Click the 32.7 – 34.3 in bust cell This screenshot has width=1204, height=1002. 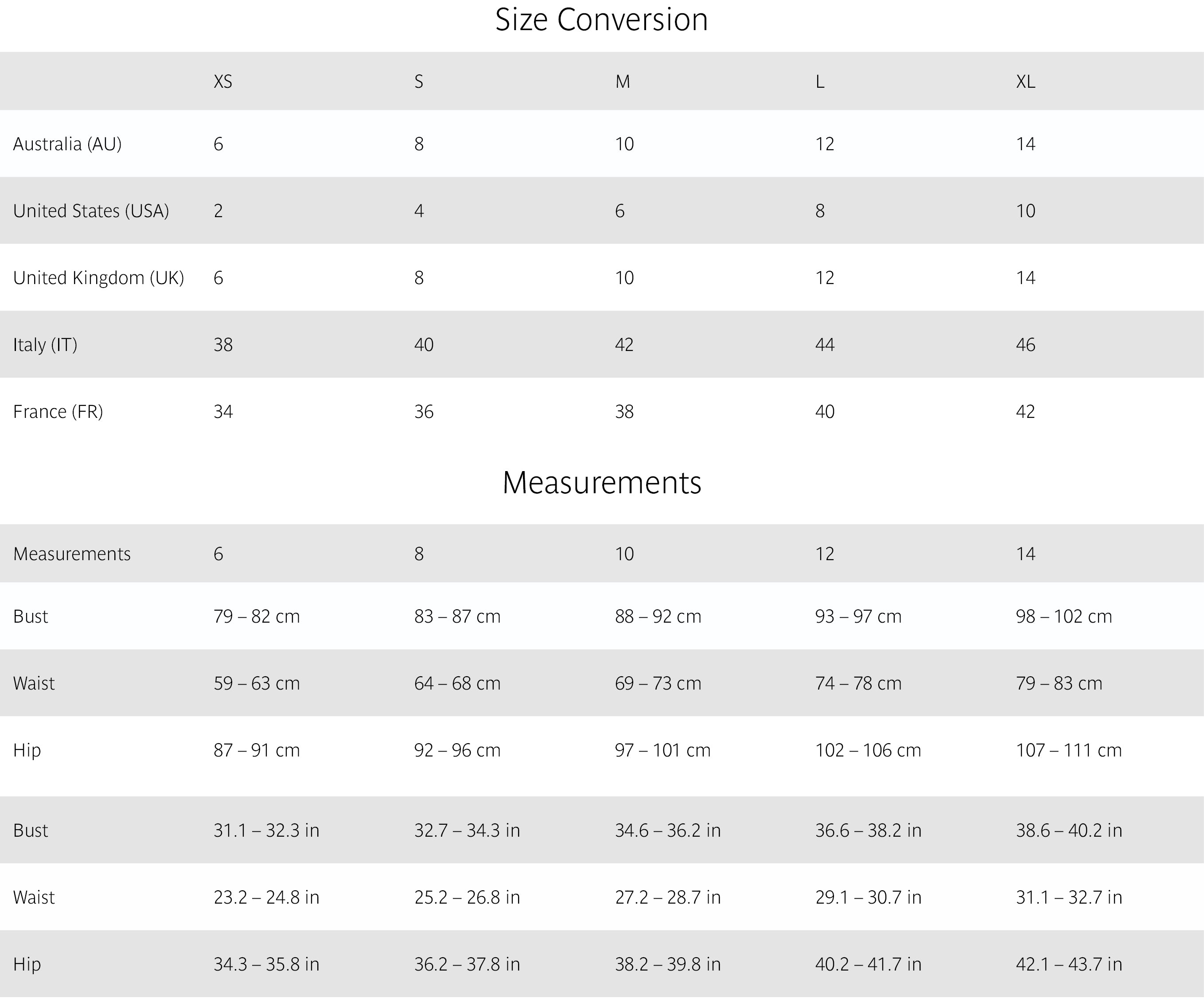467,830
